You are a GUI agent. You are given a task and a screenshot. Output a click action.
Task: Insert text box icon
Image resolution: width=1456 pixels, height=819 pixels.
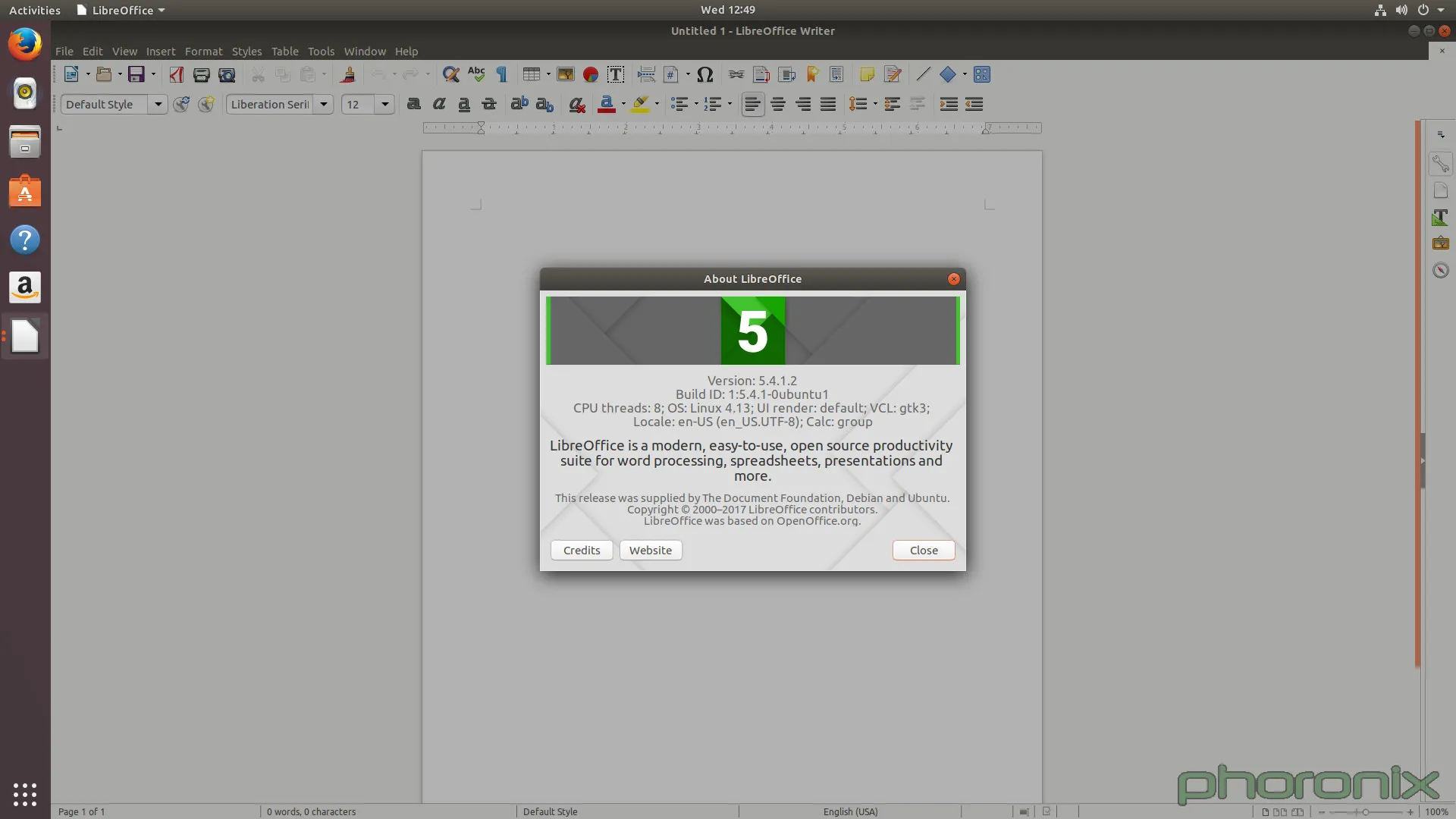616,74
